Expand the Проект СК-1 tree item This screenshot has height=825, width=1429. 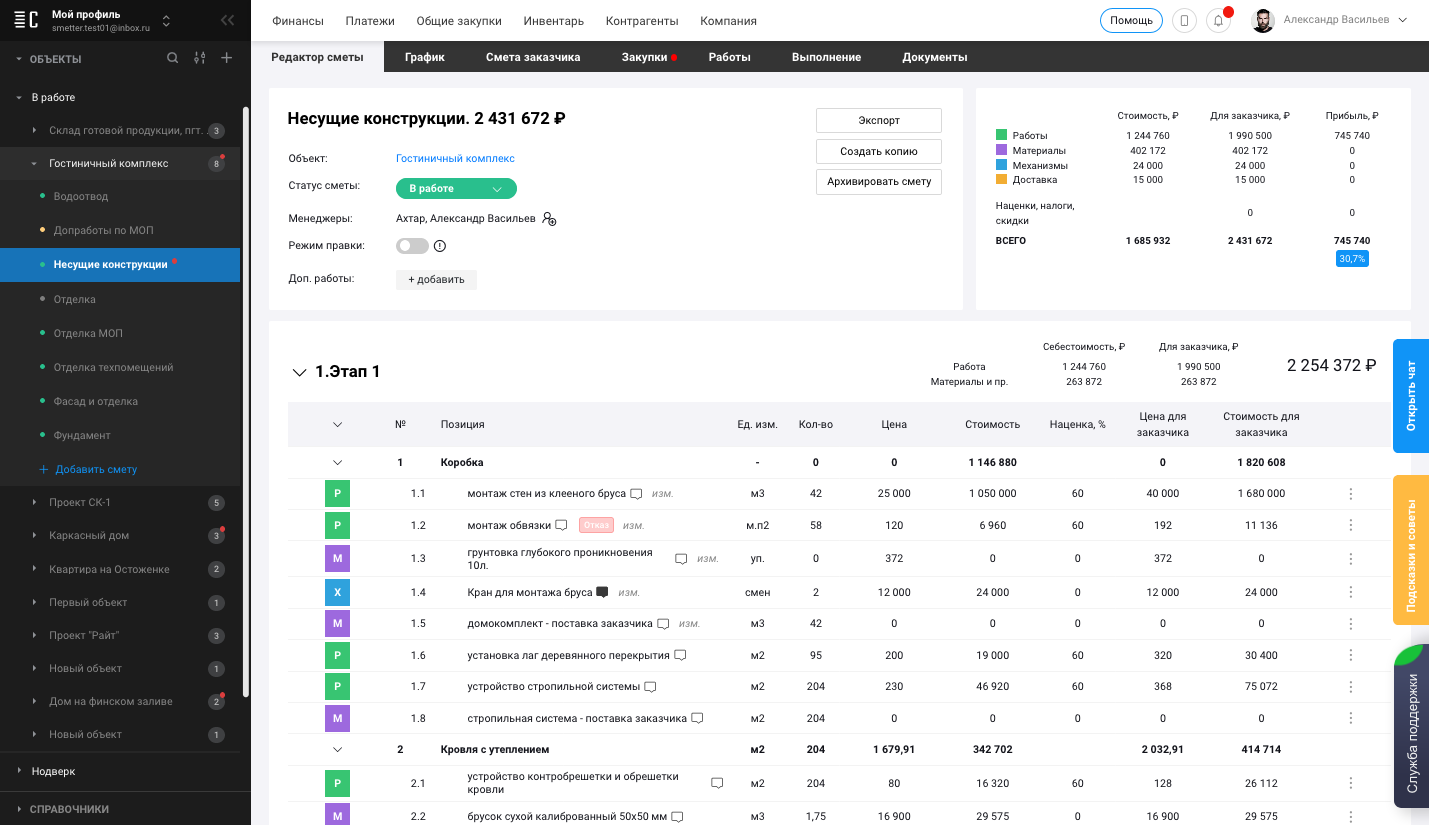(35, 502)
